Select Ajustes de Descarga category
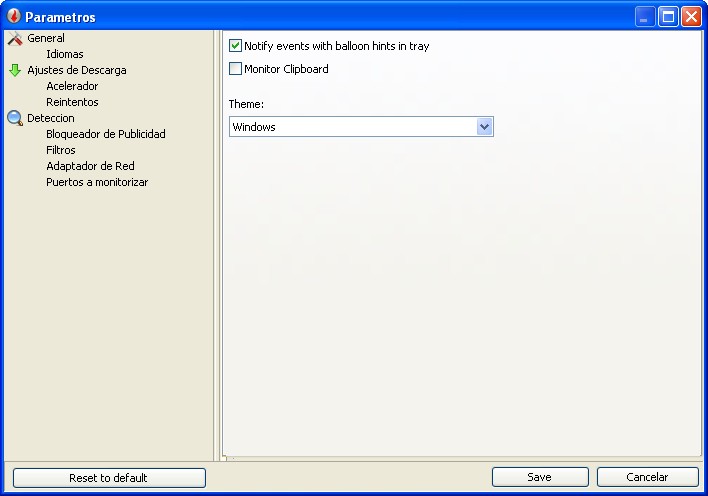The height and width of the screenshot is (496, 708). (77, 70)
